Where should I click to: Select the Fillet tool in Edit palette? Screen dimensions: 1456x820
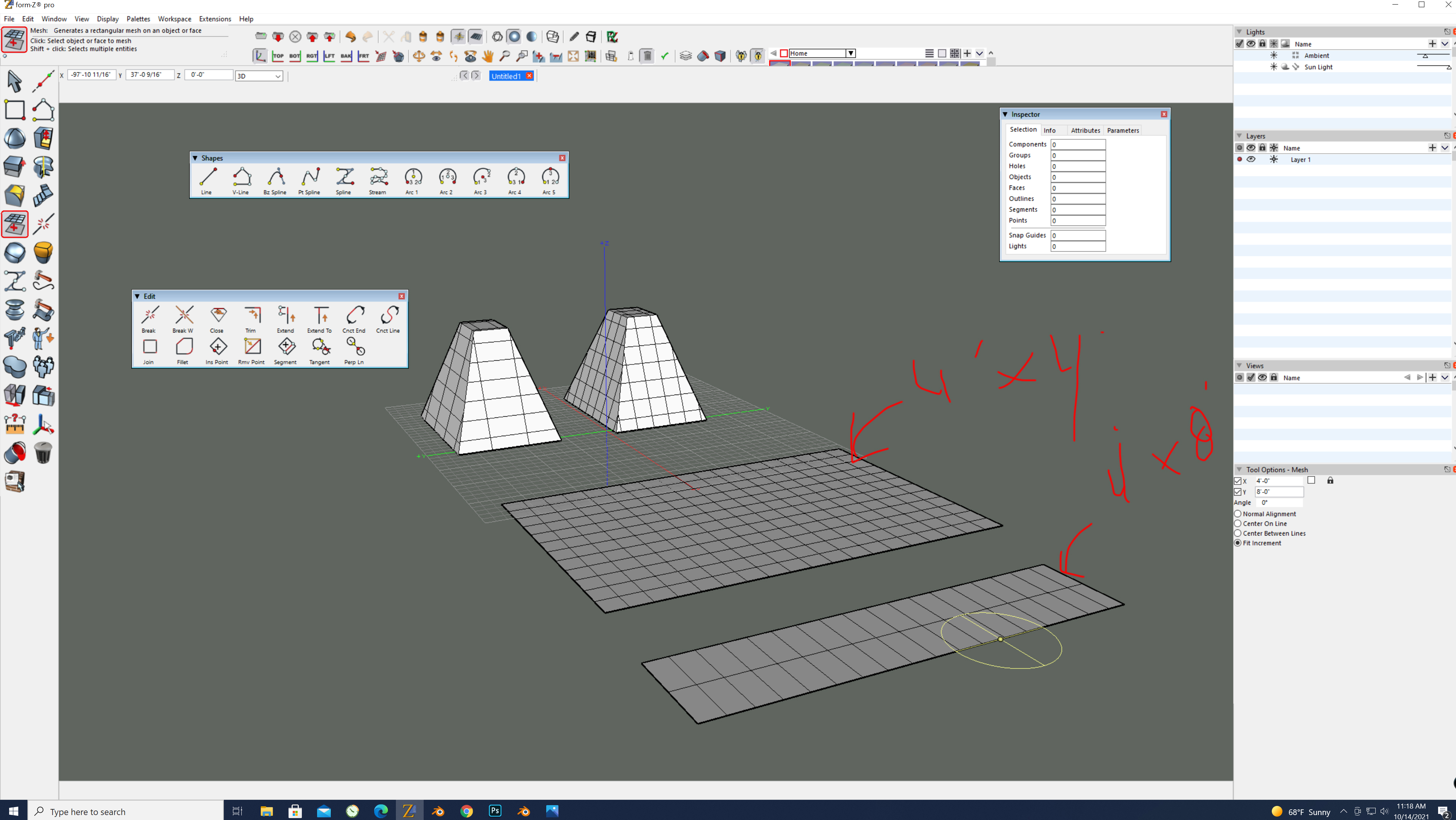tap(184, 350)
